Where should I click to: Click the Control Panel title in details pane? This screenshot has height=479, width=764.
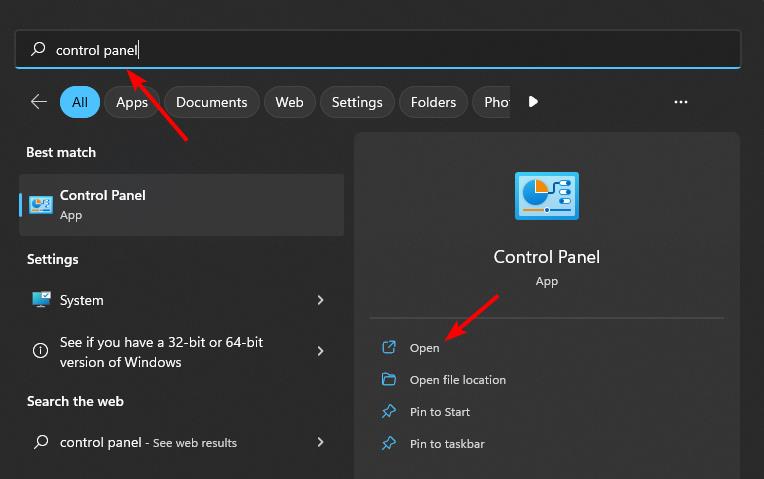coord(547,257)
